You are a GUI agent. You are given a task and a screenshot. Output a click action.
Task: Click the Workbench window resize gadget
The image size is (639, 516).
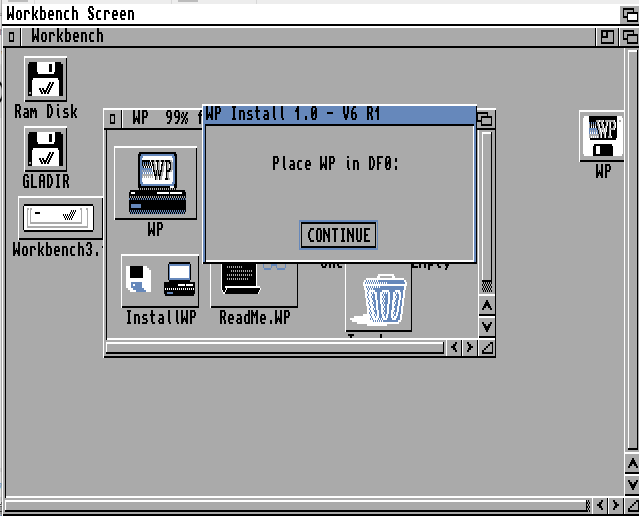point(632,505)
